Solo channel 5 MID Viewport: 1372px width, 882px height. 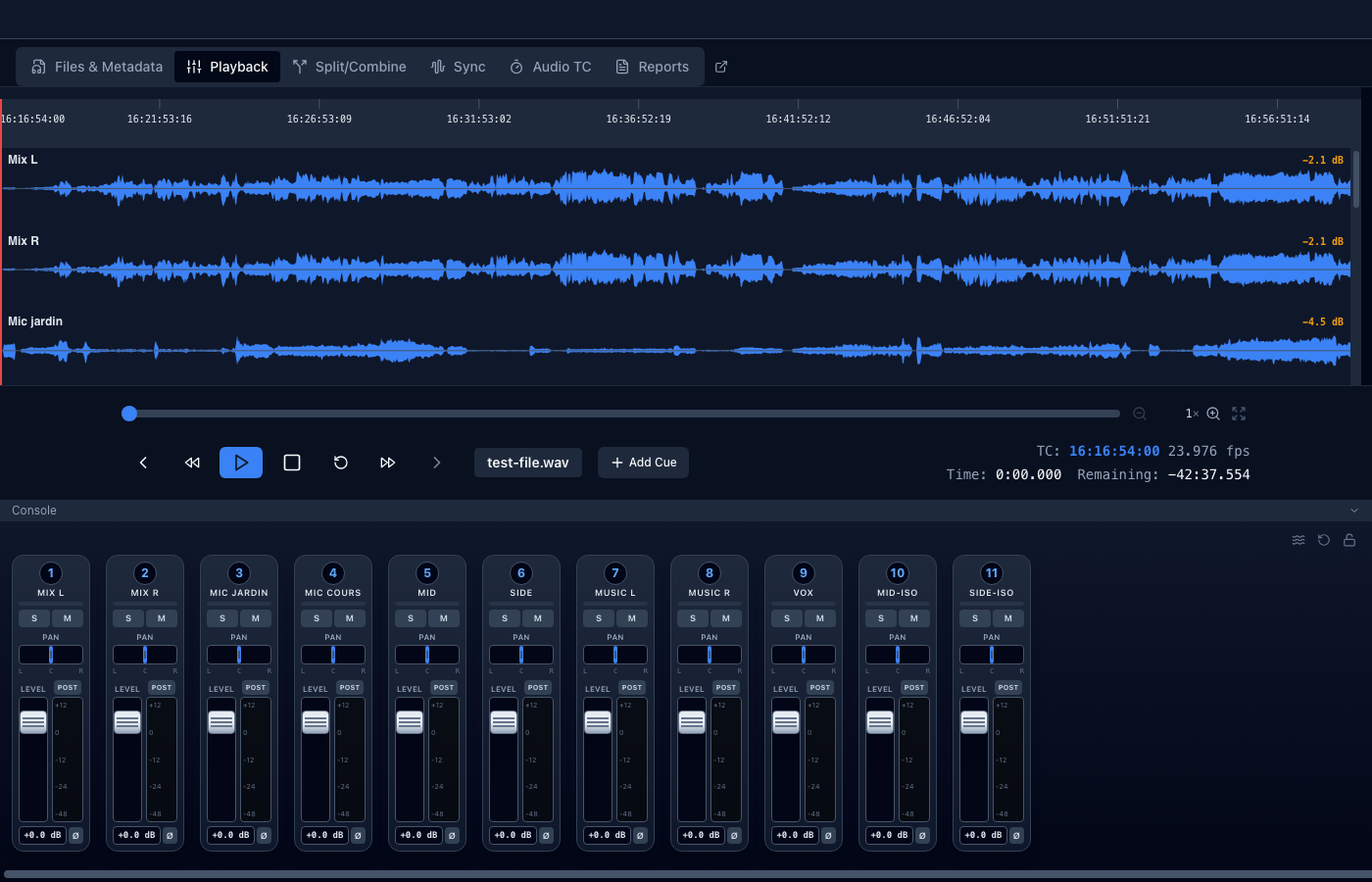(411, 618)
